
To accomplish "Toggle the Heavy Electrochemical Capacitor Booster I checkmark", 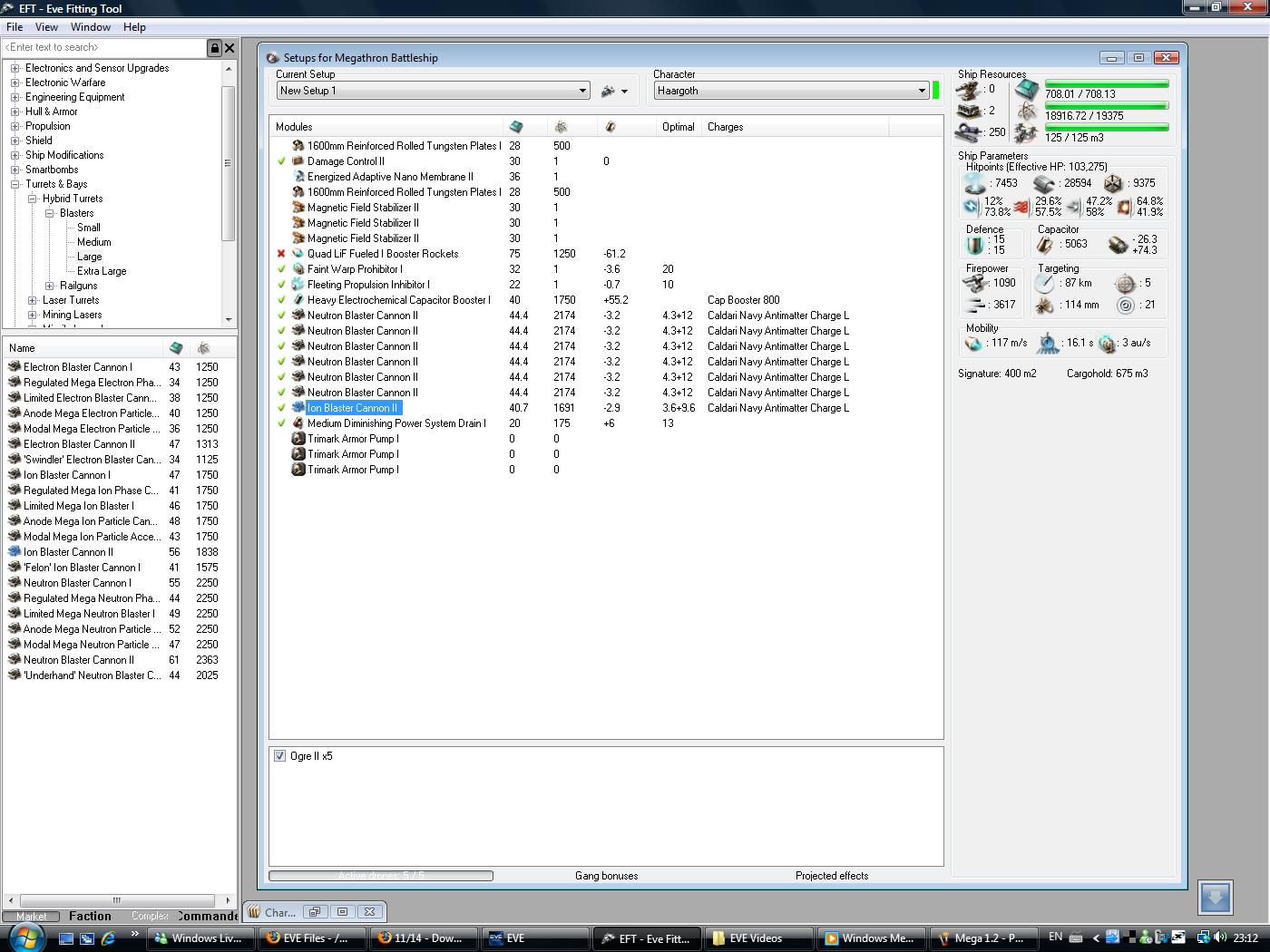I will click(282, 300).
